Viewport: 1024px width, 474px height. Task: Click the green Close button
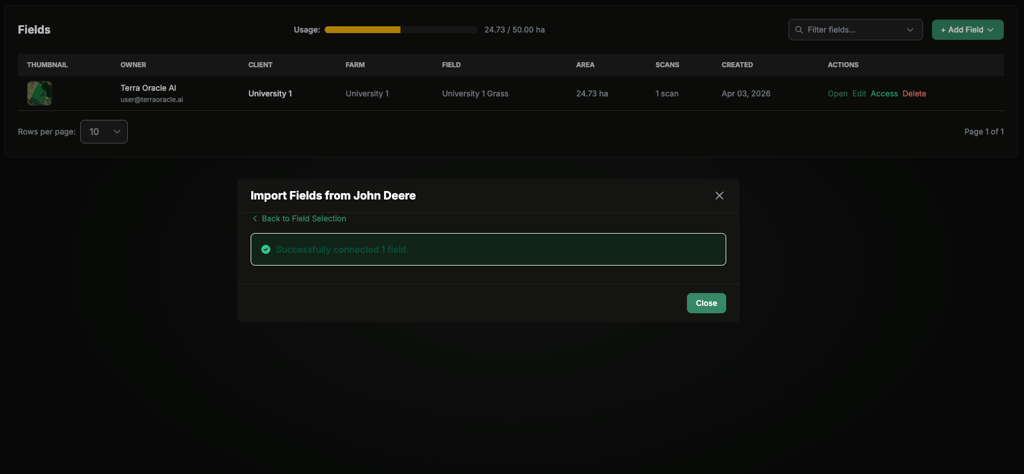tap(706, 303)
